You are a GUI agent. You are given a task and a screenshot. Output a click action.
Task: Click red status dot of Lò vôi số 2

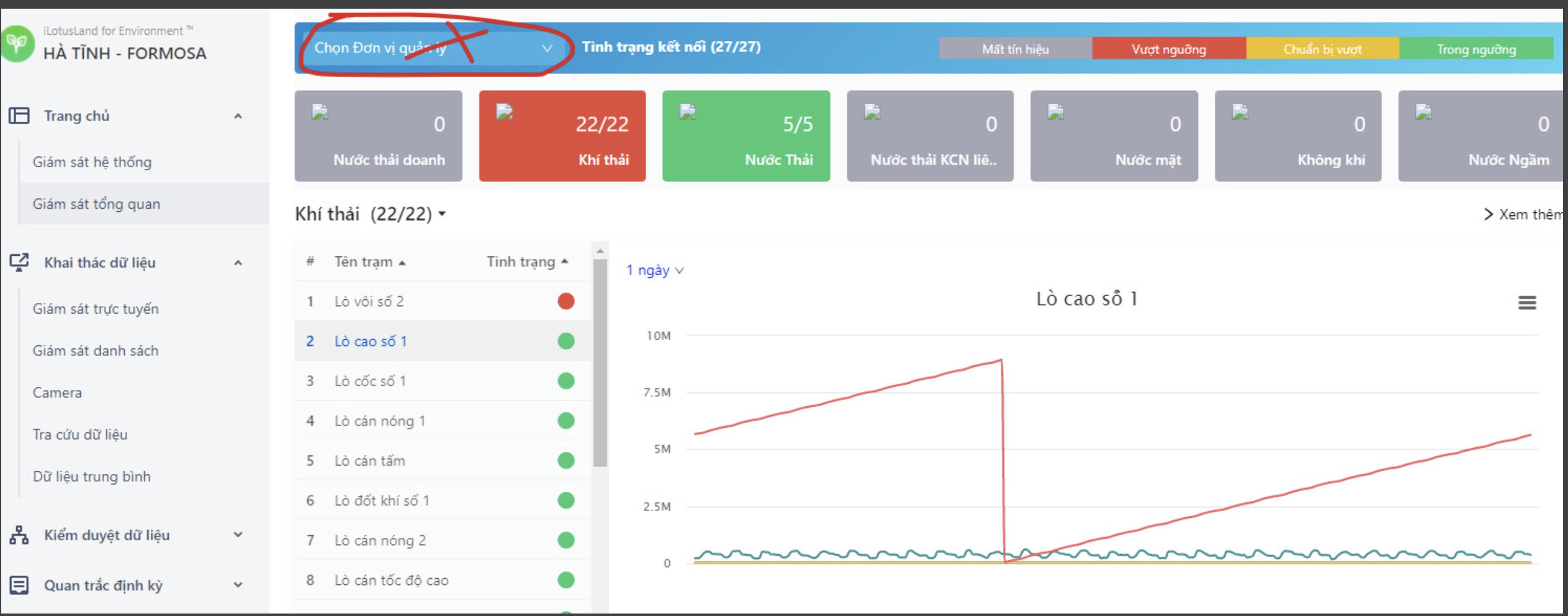pos(565,301)
